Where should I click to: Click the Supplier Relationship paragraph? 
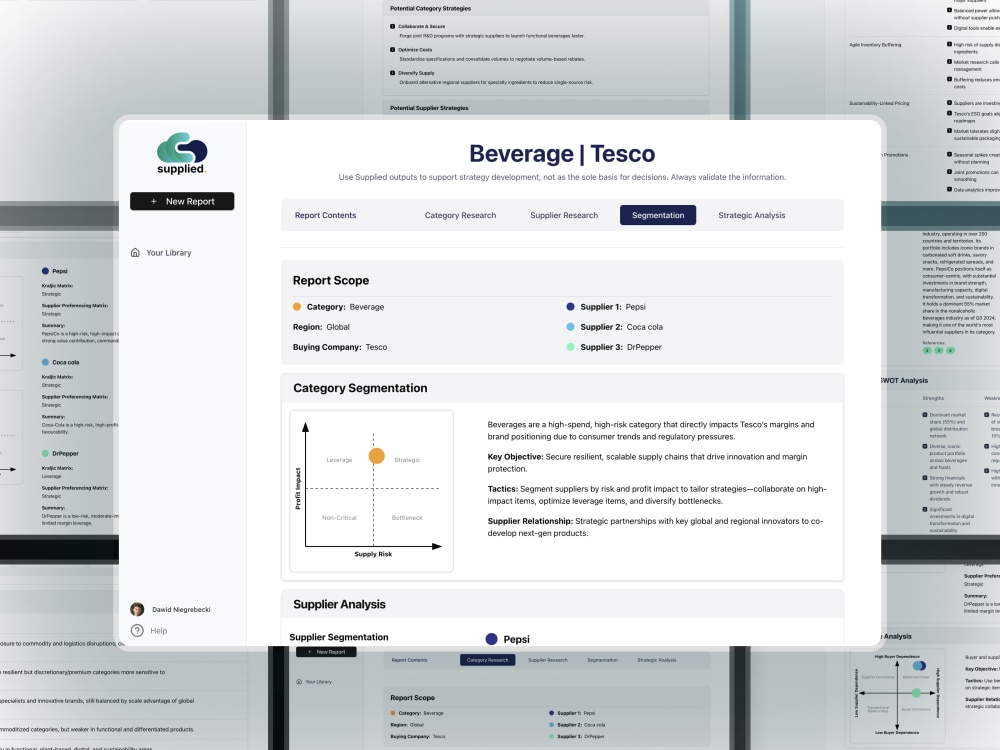pyautogui.click(x=656, y=527)
